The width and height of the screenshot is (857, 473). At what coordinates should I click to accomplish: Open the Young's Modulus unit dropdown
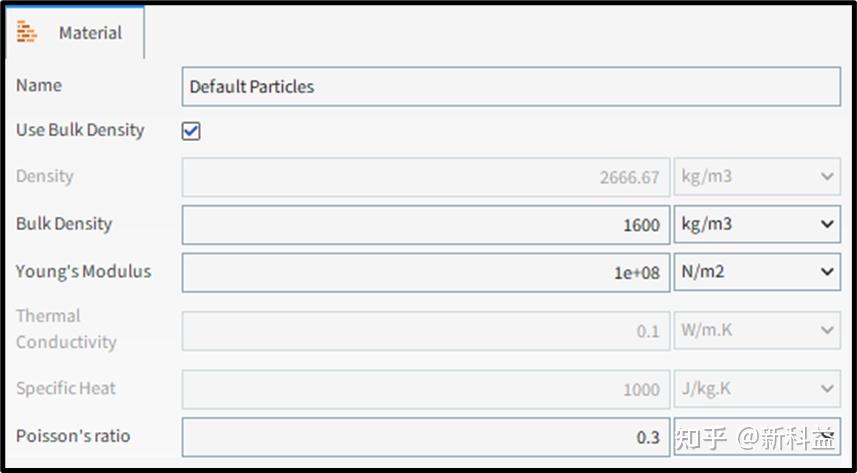[x=756, y=272]
